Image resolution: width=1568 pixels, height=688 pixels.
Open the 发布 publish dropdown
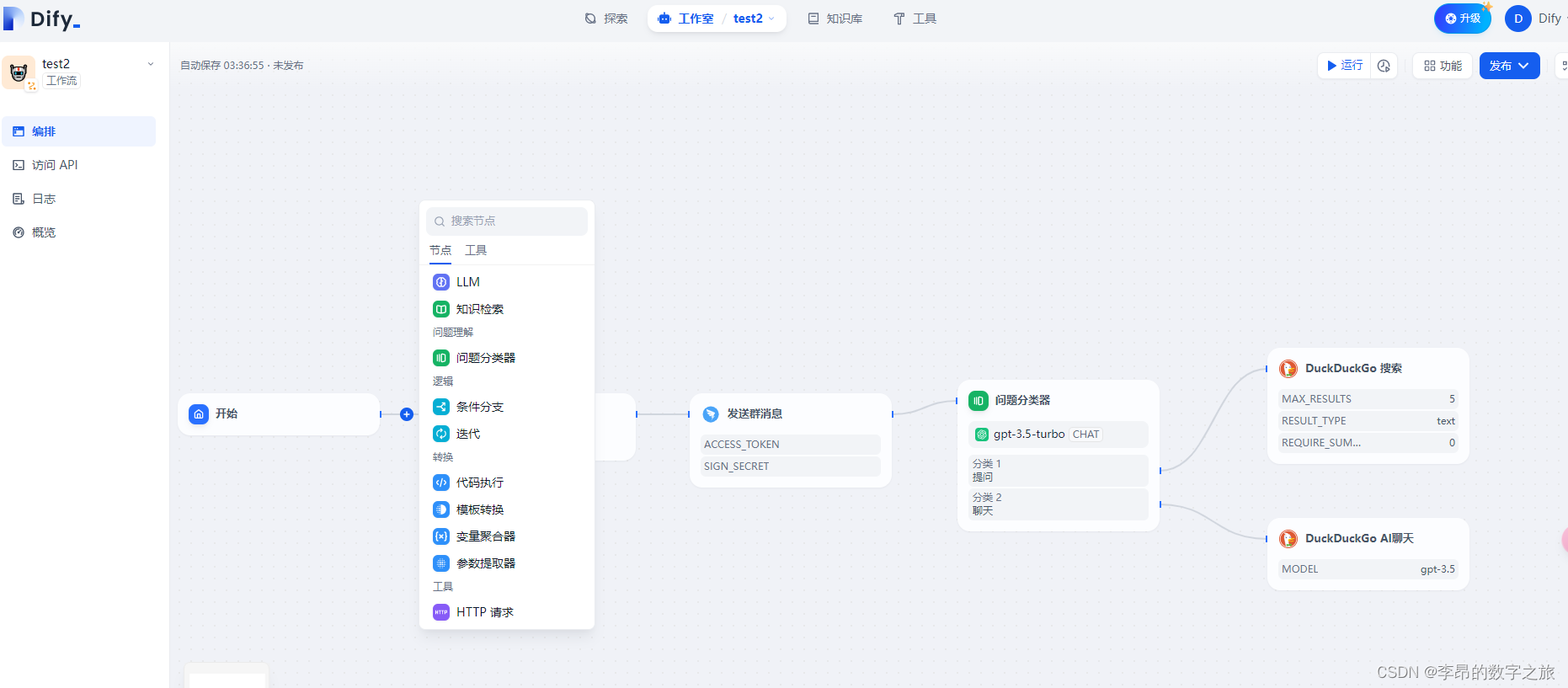(1509, 66)
